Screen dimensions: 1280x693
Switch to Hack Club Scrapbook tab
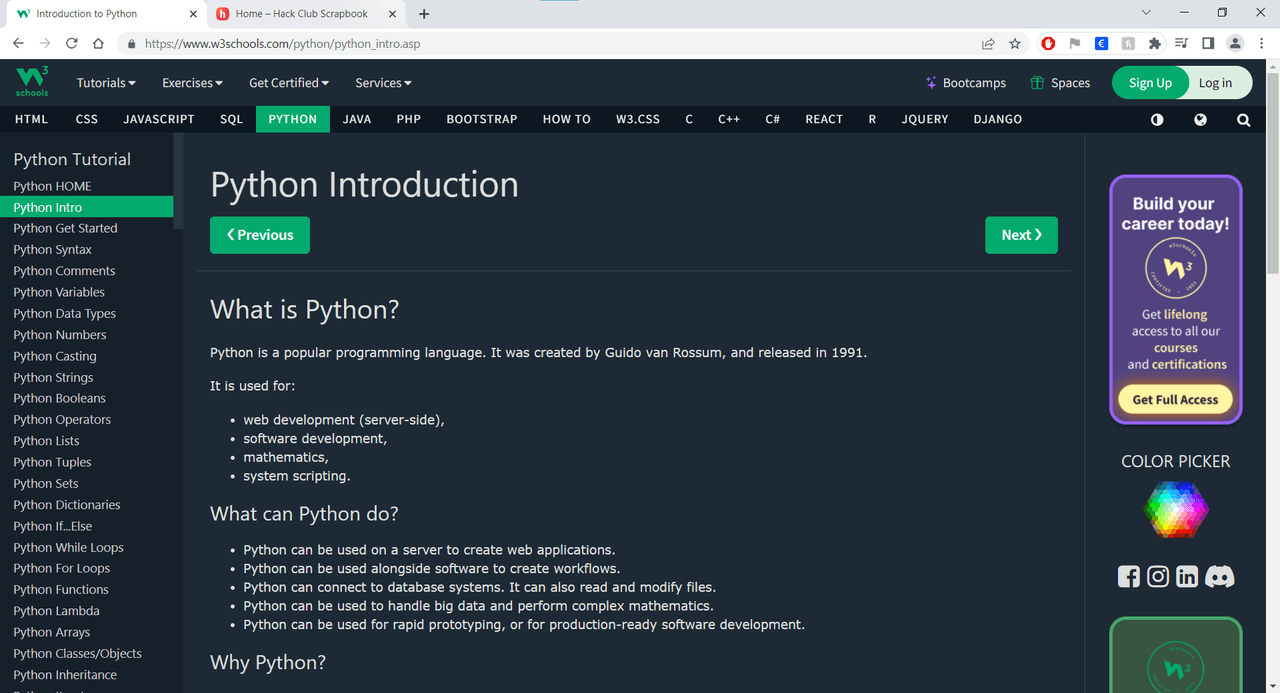[301, 14]
